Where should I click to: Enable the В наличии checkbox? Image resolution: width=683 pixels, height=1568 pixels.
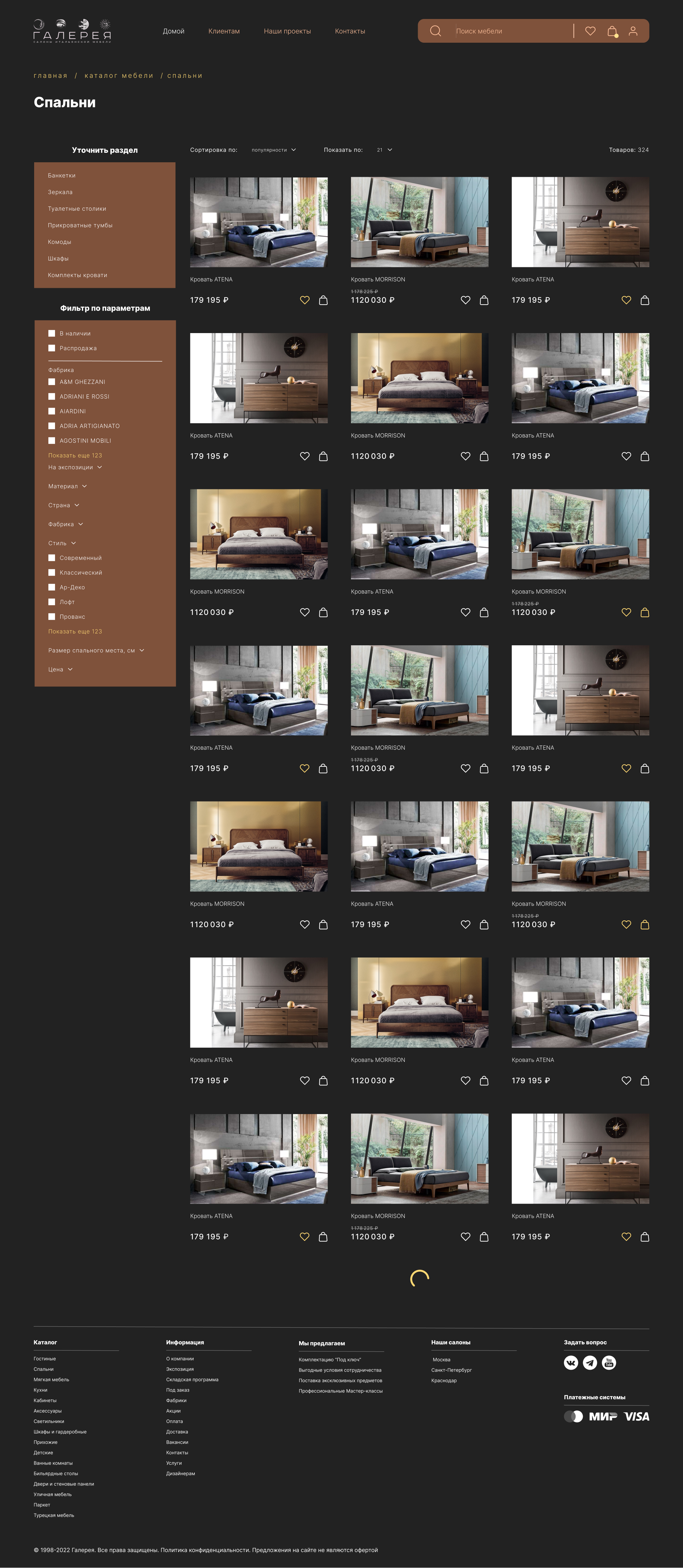point(52,334)
